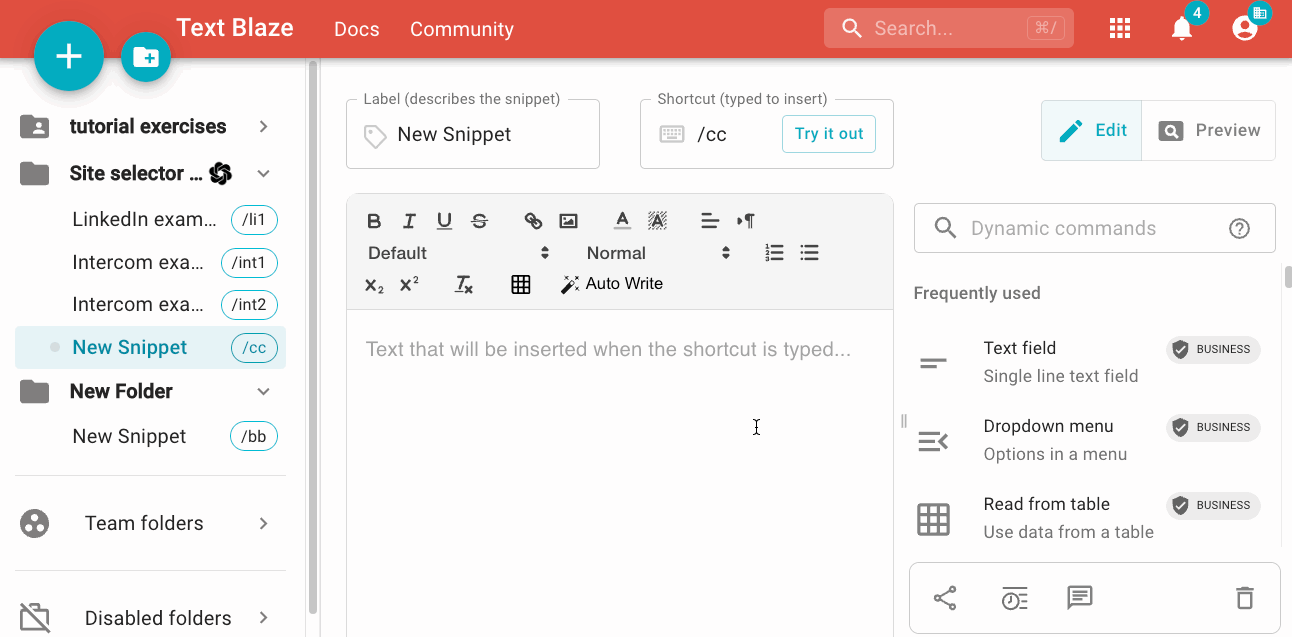Screen dimensions: 1292x637
Task: Delete snippet with the trash icon
Action: (1245, 598)
